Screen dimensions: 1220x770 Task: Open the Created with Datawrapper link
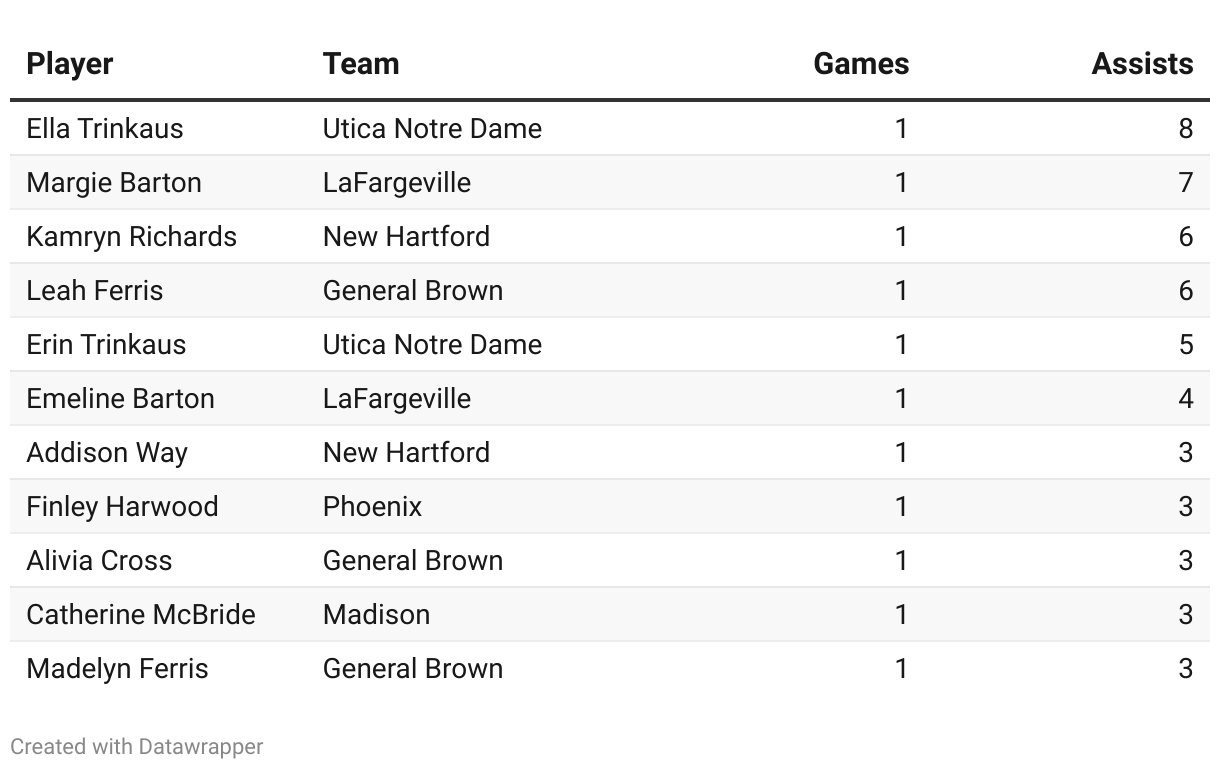137,747
